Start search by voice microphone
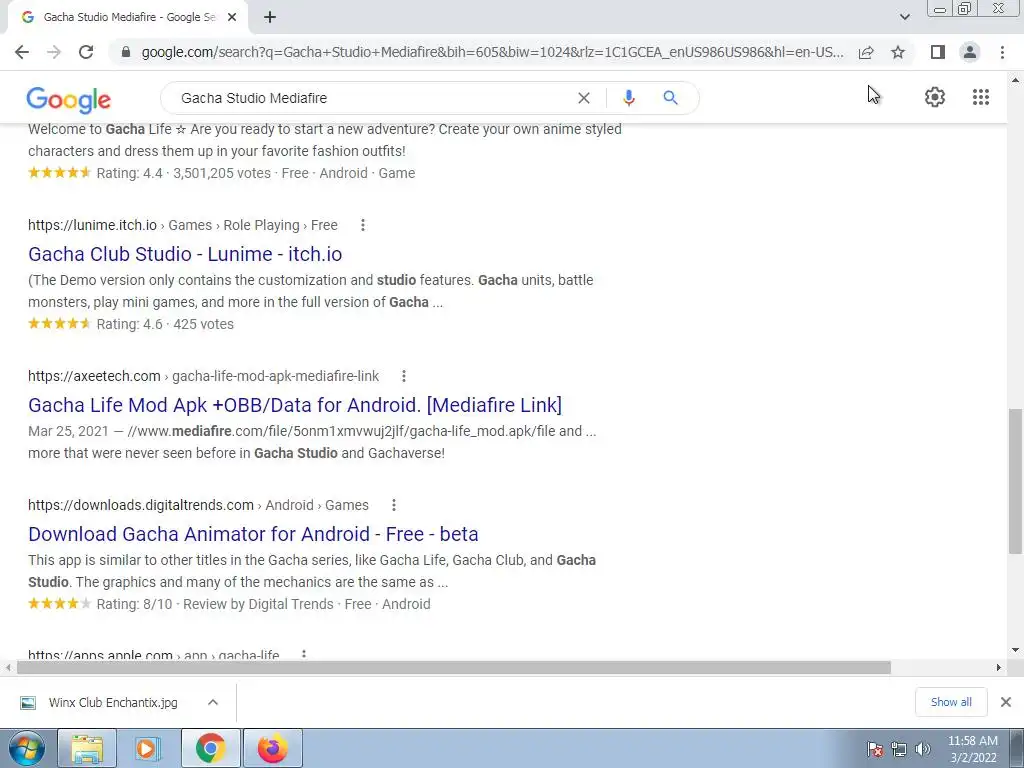Viewport: 1024px width, 768px height. pyautogui.click(x=628, y=98)
